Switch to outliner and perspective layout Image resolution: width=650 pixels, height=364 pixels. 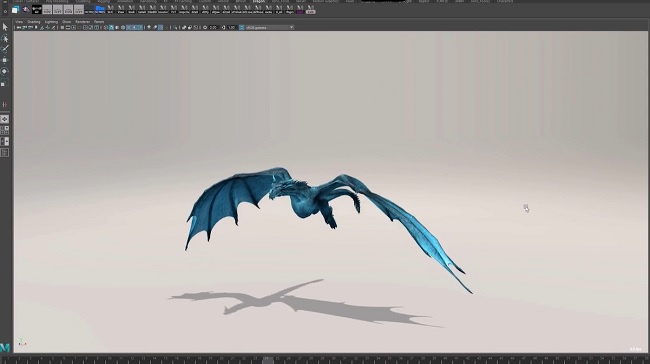coord(5,153)
